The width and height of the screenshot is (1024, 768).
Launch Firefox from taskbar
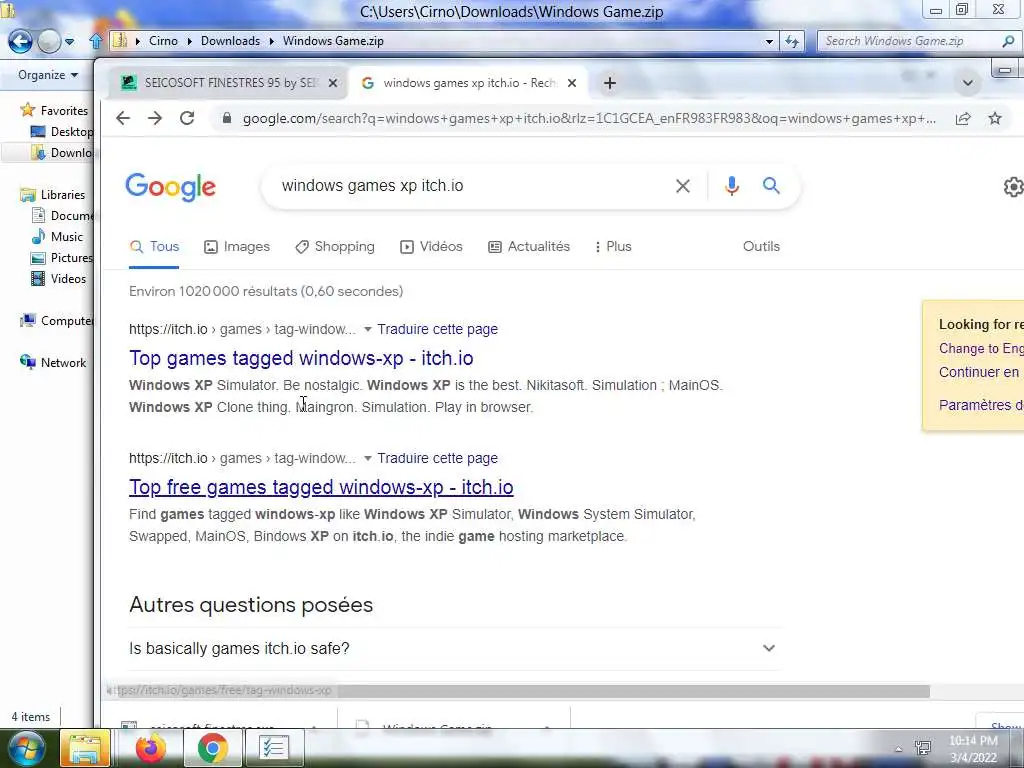(150, 748)
